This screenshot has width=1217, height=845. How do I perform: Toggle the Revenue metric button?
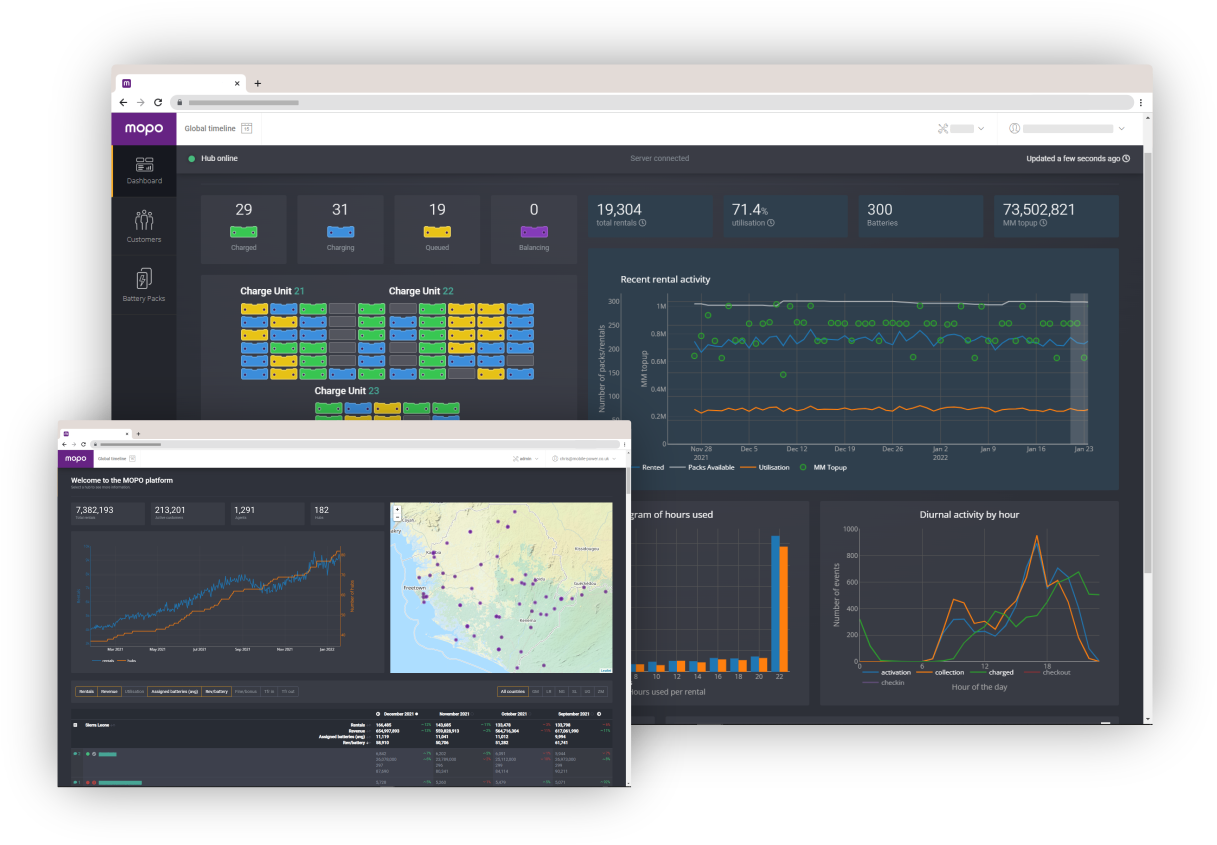110,691
